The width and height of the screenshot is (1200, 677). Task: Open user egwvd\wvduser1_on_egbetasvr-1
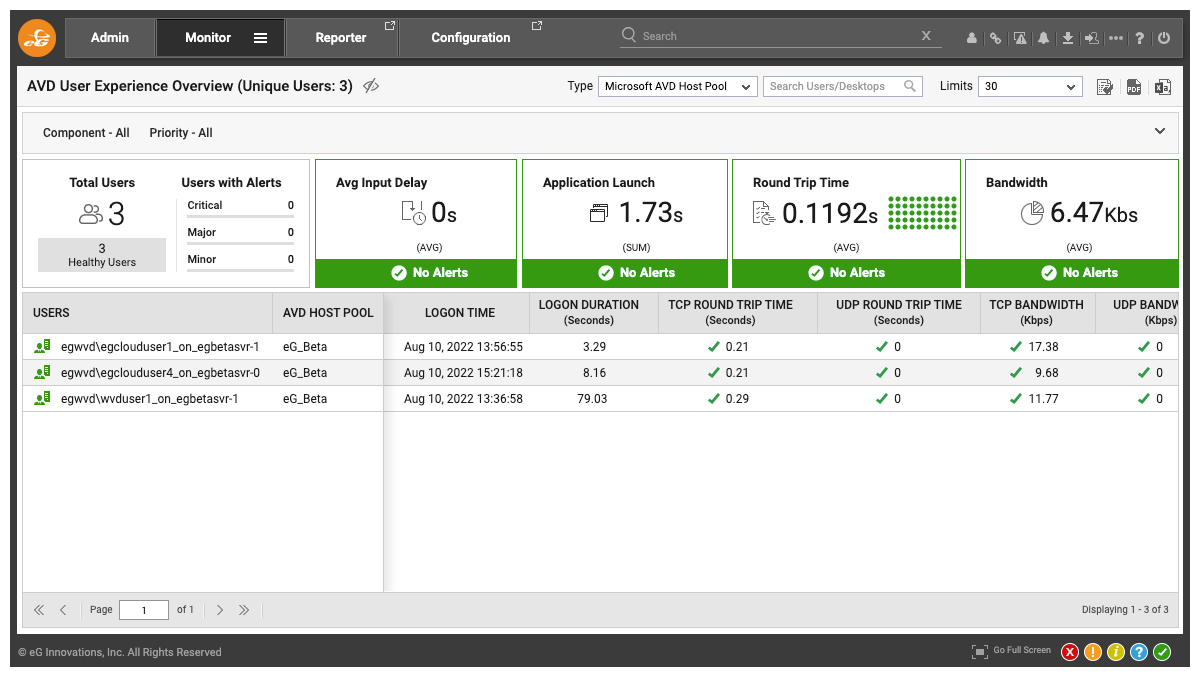point(147,399)
